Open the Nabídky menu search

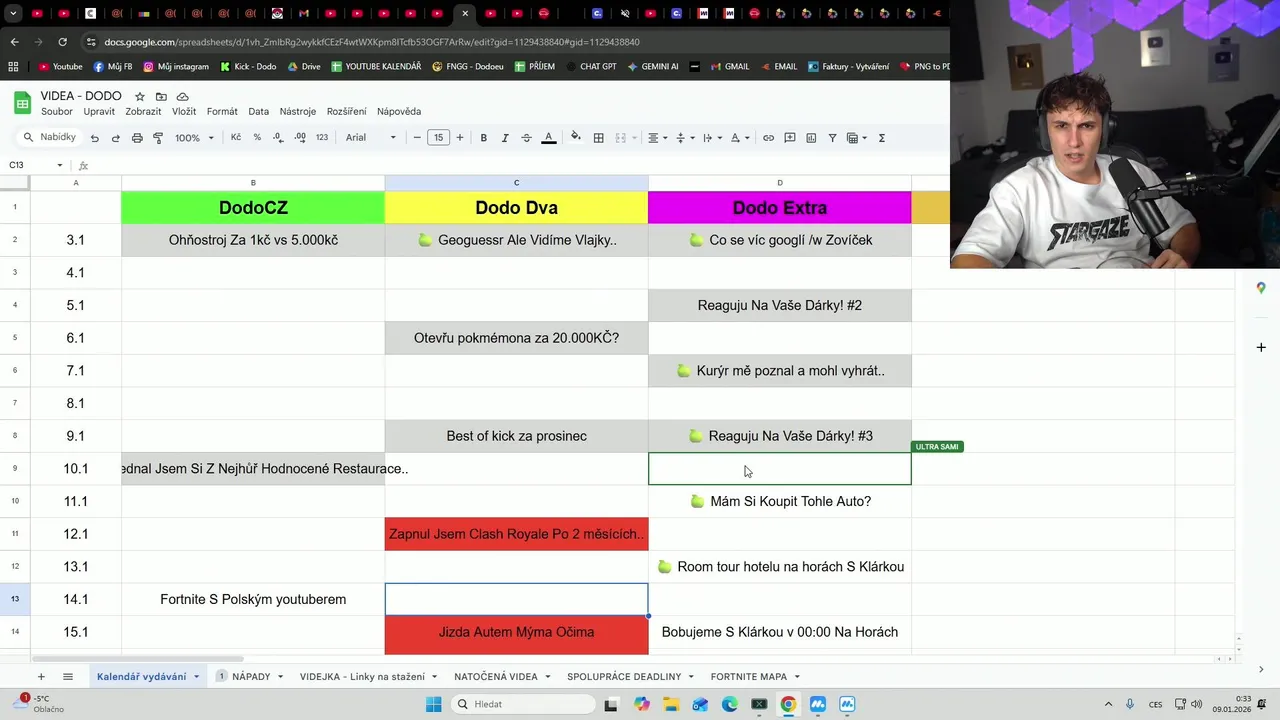[x=50, y=138]
